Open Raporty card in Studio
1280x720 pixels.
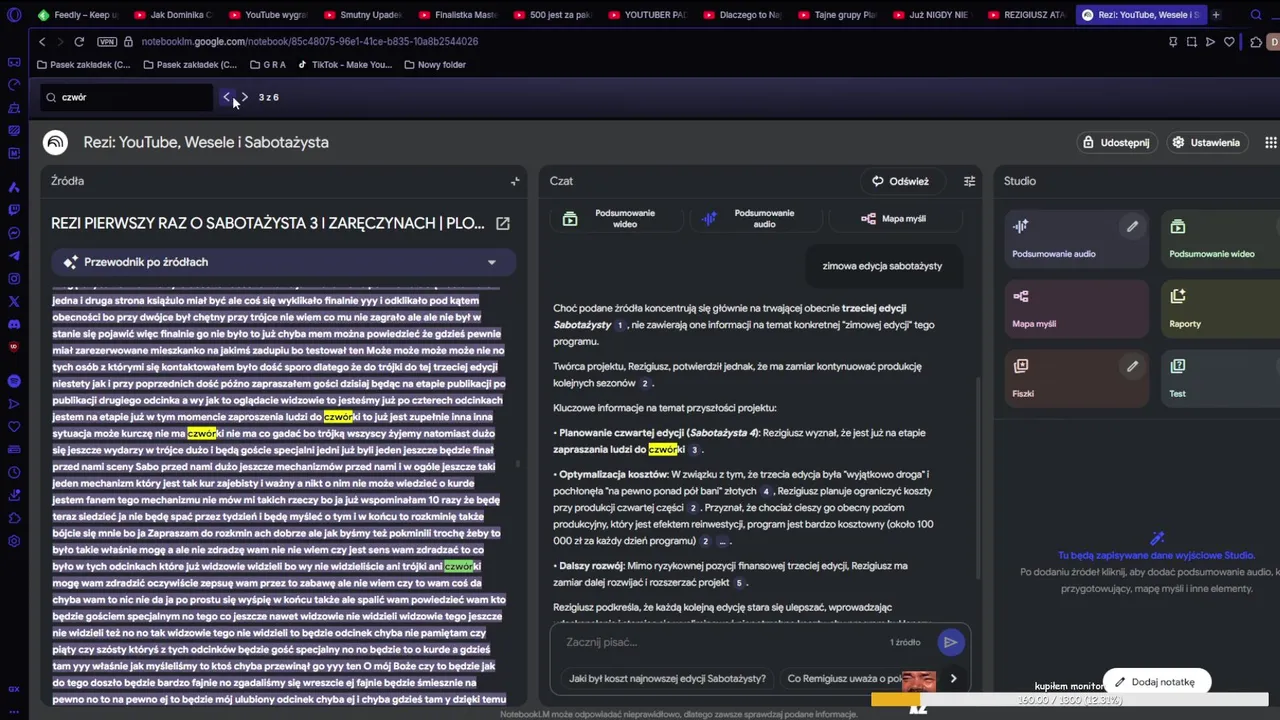[x=1221, y=309]
